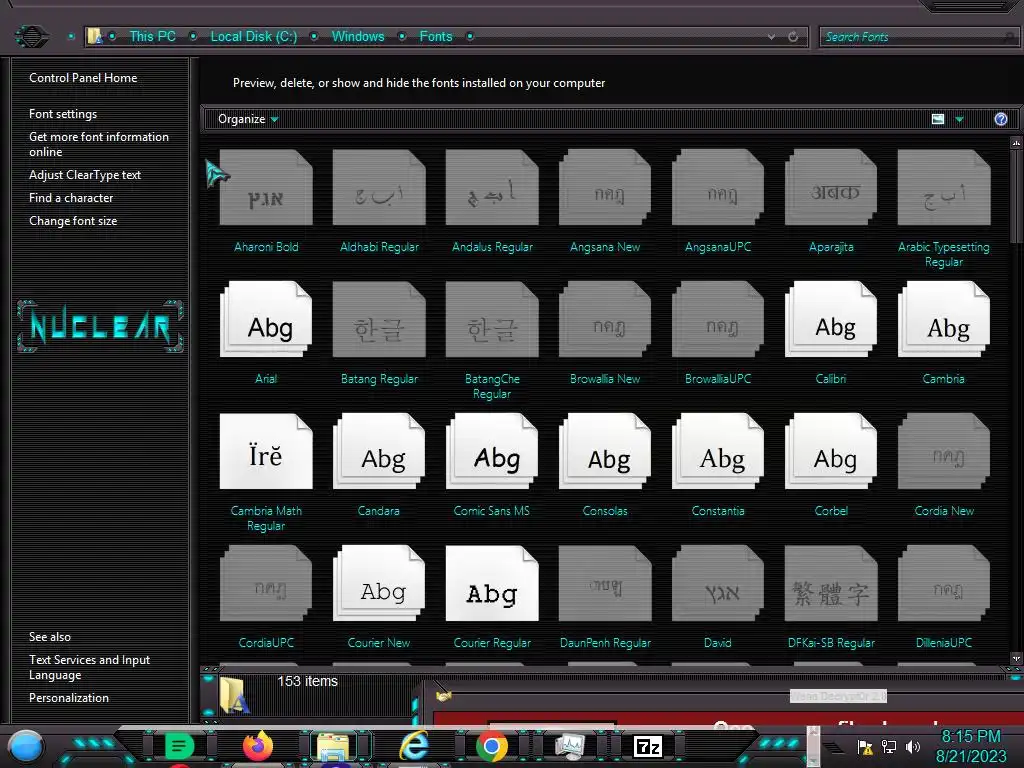Select the Calibri font family

(831, 319)
